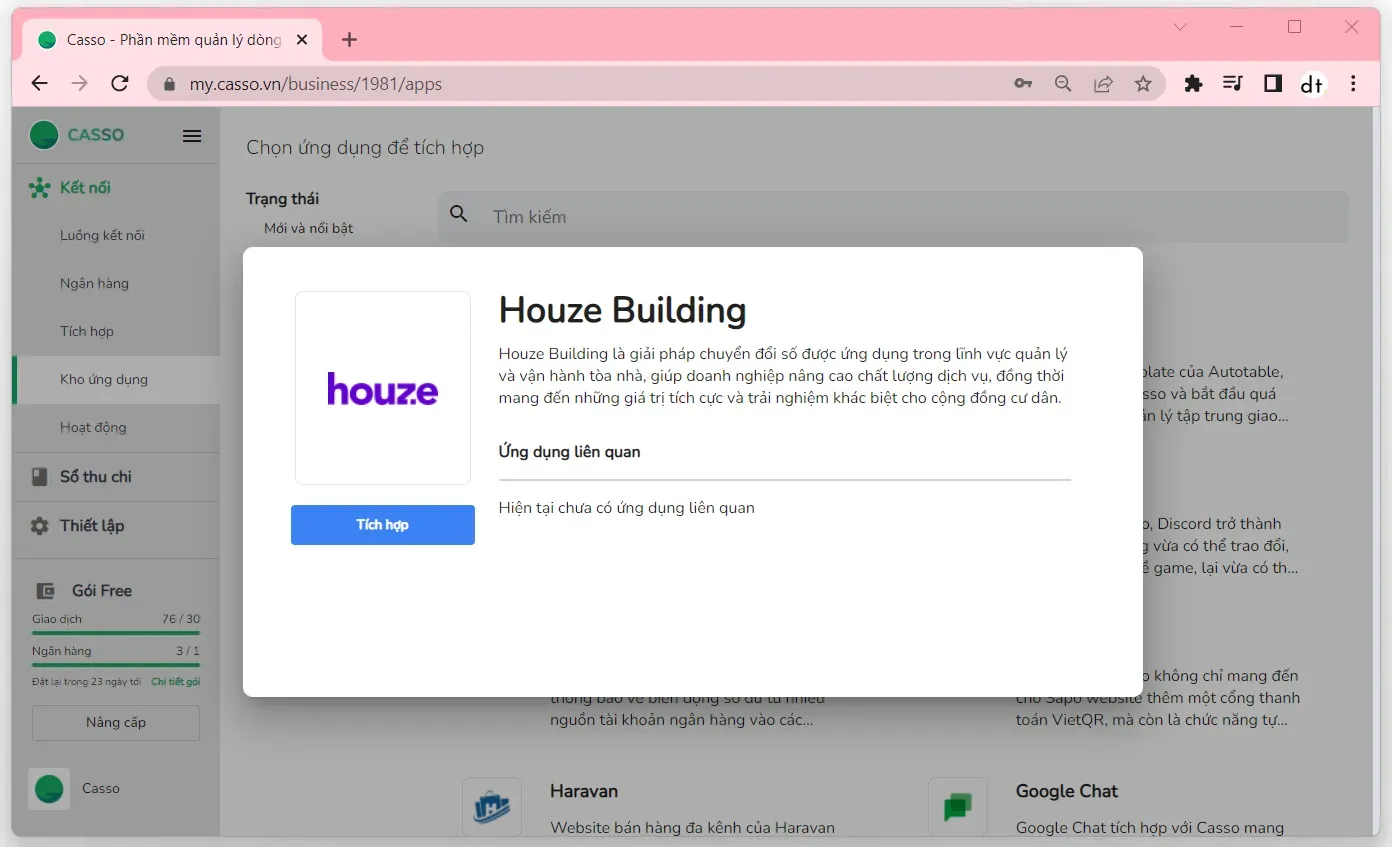Click the Ngân hàng usage progress bar
This screenshot has width=1392, height=847.
click(x=116, y=664)
